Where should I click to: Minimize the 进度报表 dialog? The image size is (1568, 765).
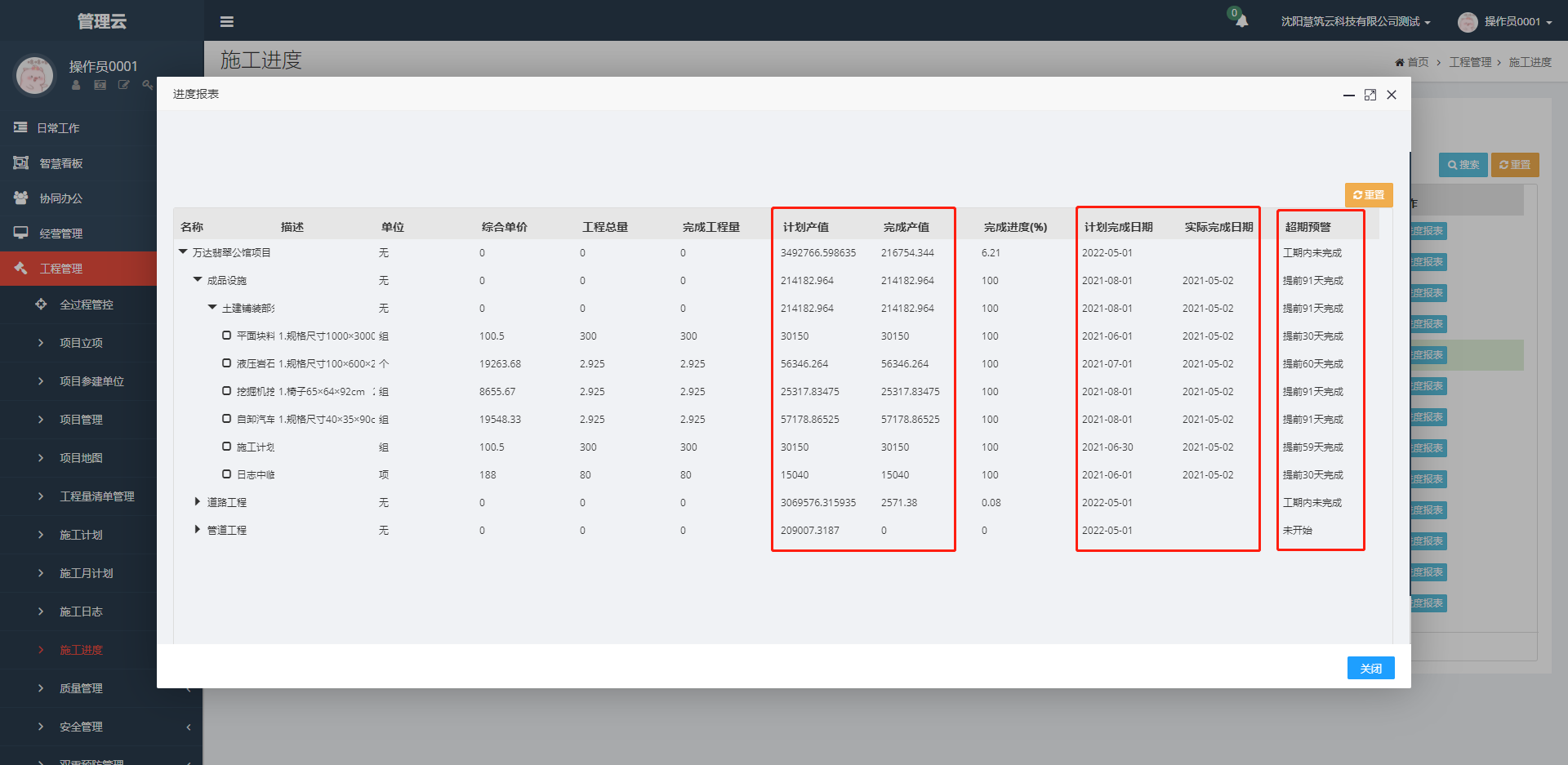(x=1349, y=95)
